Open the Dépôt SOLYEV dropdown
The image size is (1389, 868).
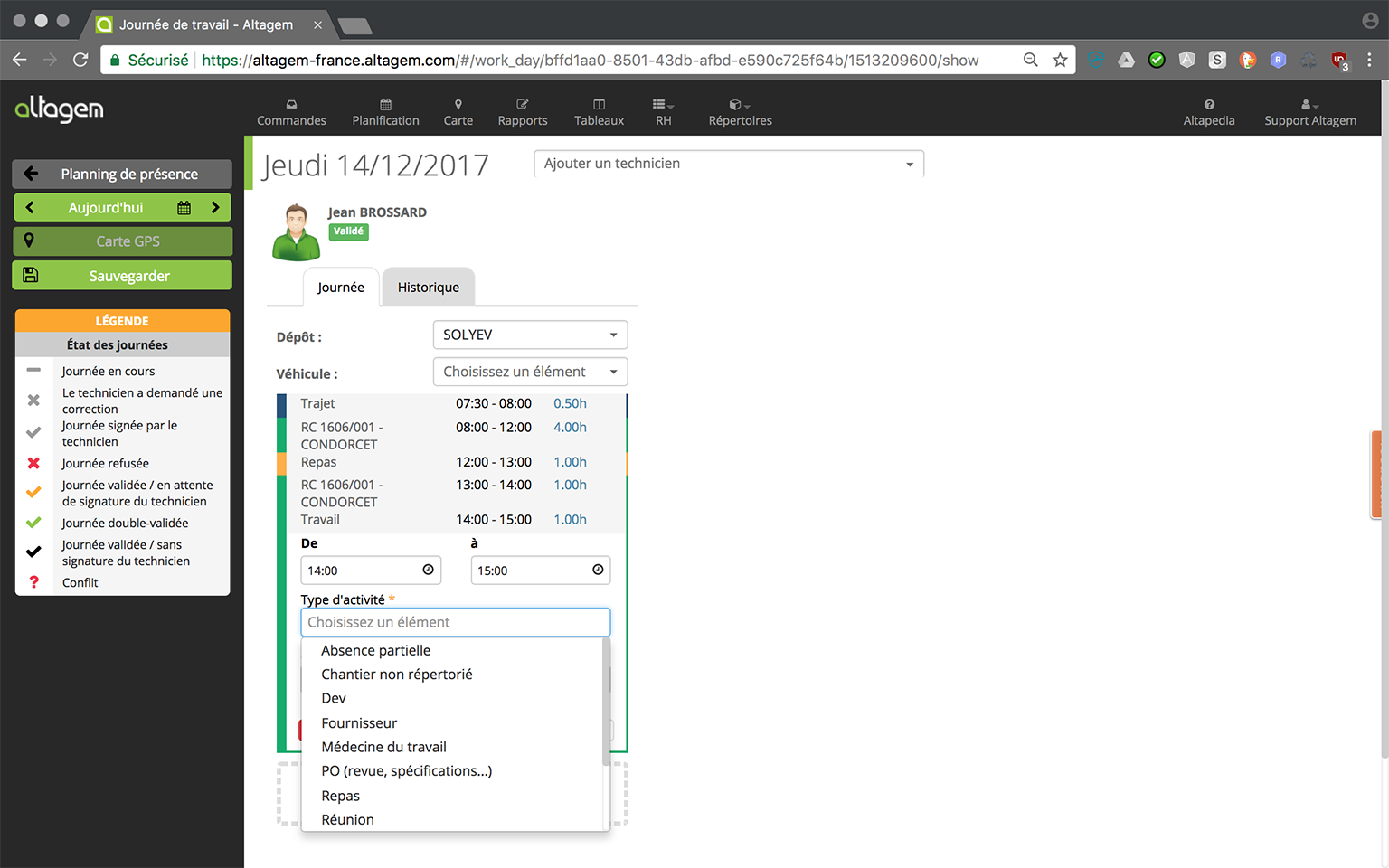(530, 335)
